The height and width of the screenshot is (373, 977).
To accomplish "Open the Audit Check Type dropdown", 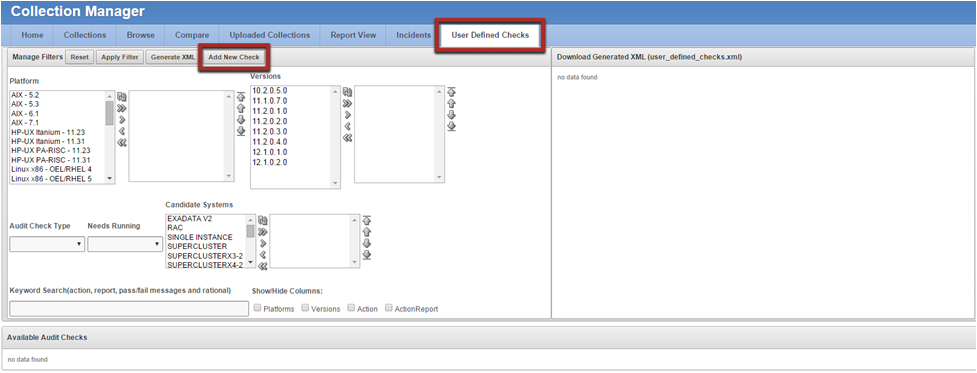I will pyautogui.click(x=47, y=245).
